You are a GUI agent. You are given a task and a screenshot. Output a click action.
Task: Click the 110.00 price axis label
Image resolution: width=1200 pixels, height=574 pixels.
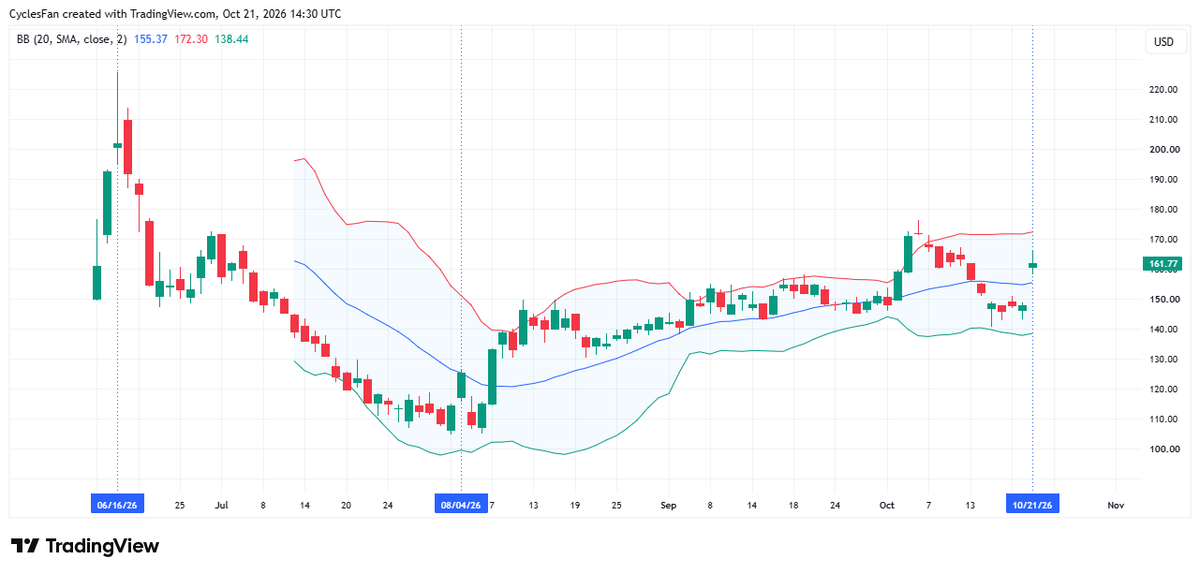click(1163, 419)
